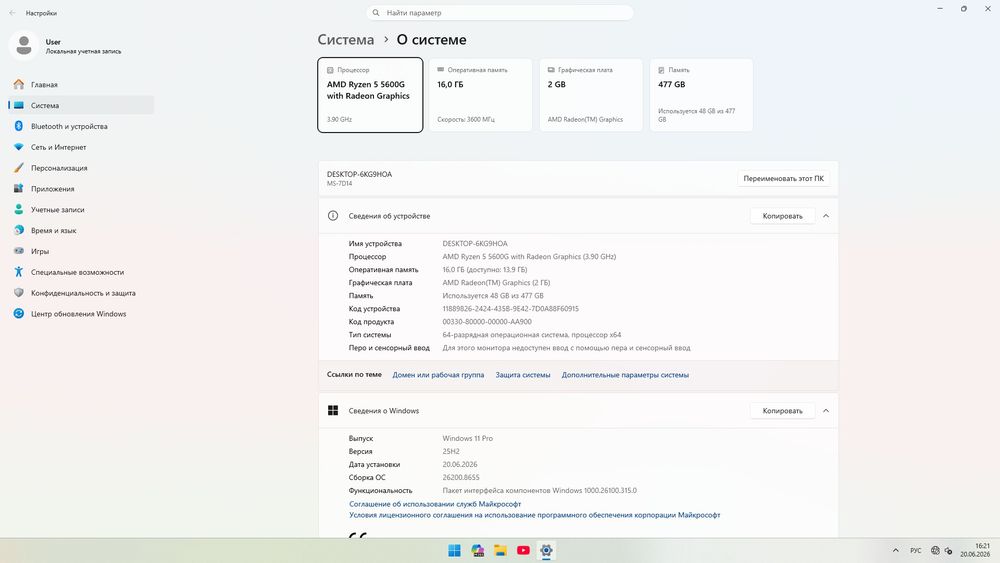Open Bluetooth и устройства icon
The height and width of the screenshot is (563, 1000).
point(18,126)
